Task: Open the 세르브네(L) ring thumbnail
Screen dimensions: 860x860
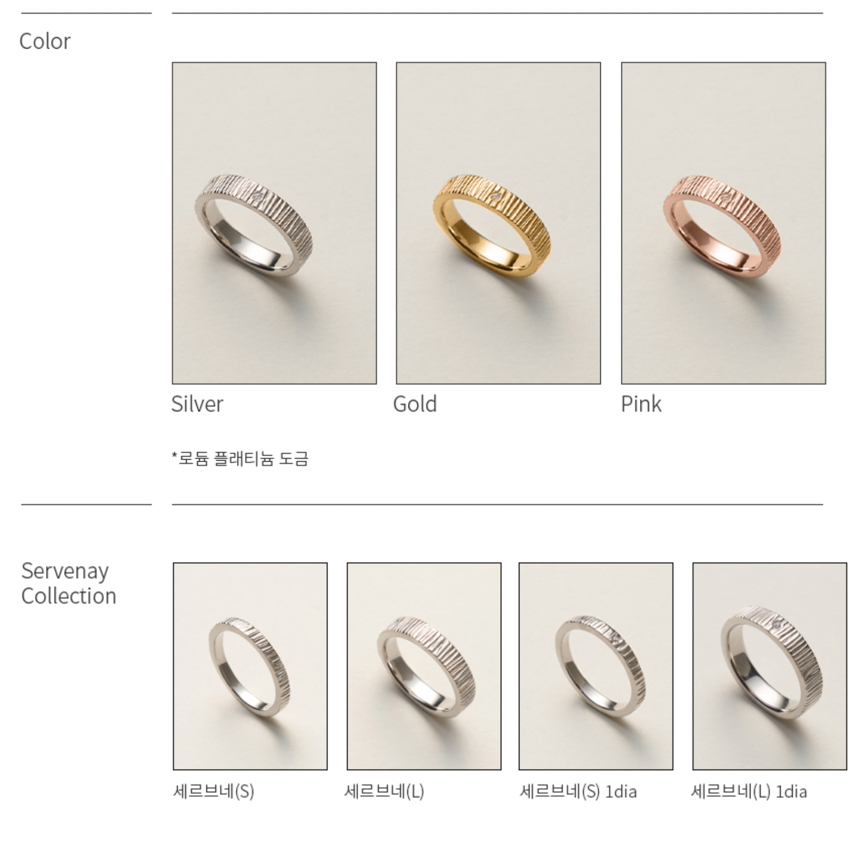Action: [x=424, y=666]
